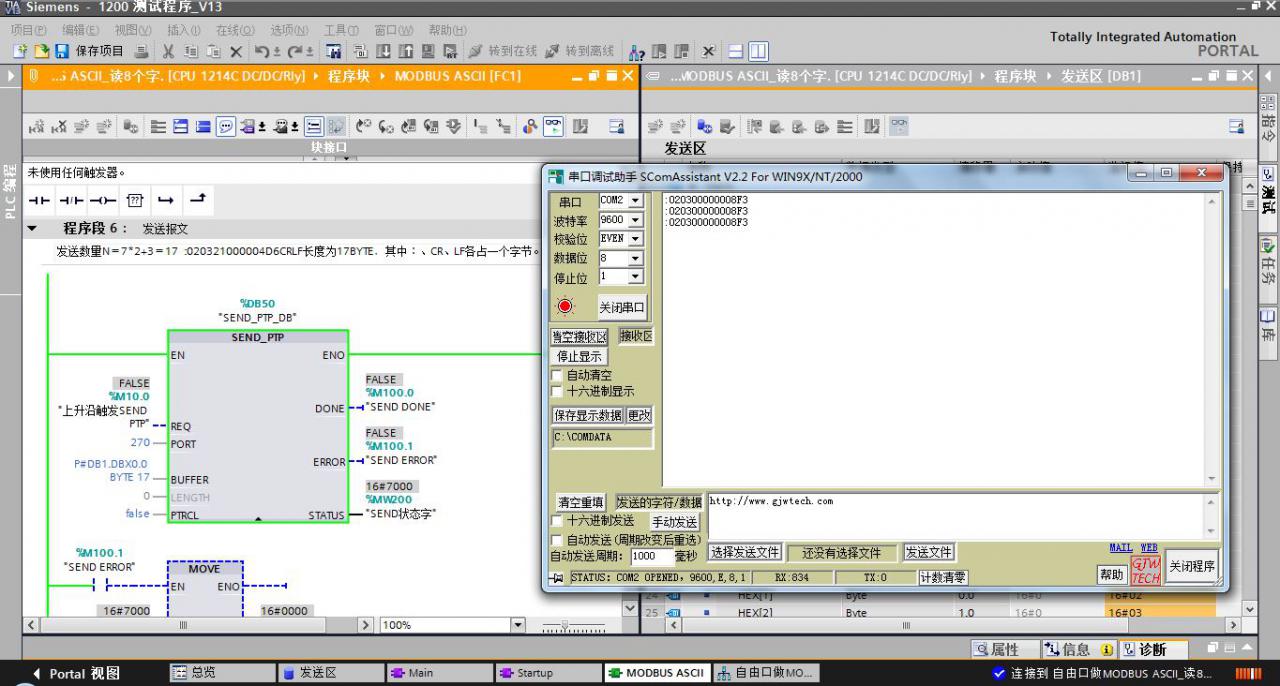Click the 清空接收区 button
The width and height of the screenshot is (1280, 686).
[580, 337]
